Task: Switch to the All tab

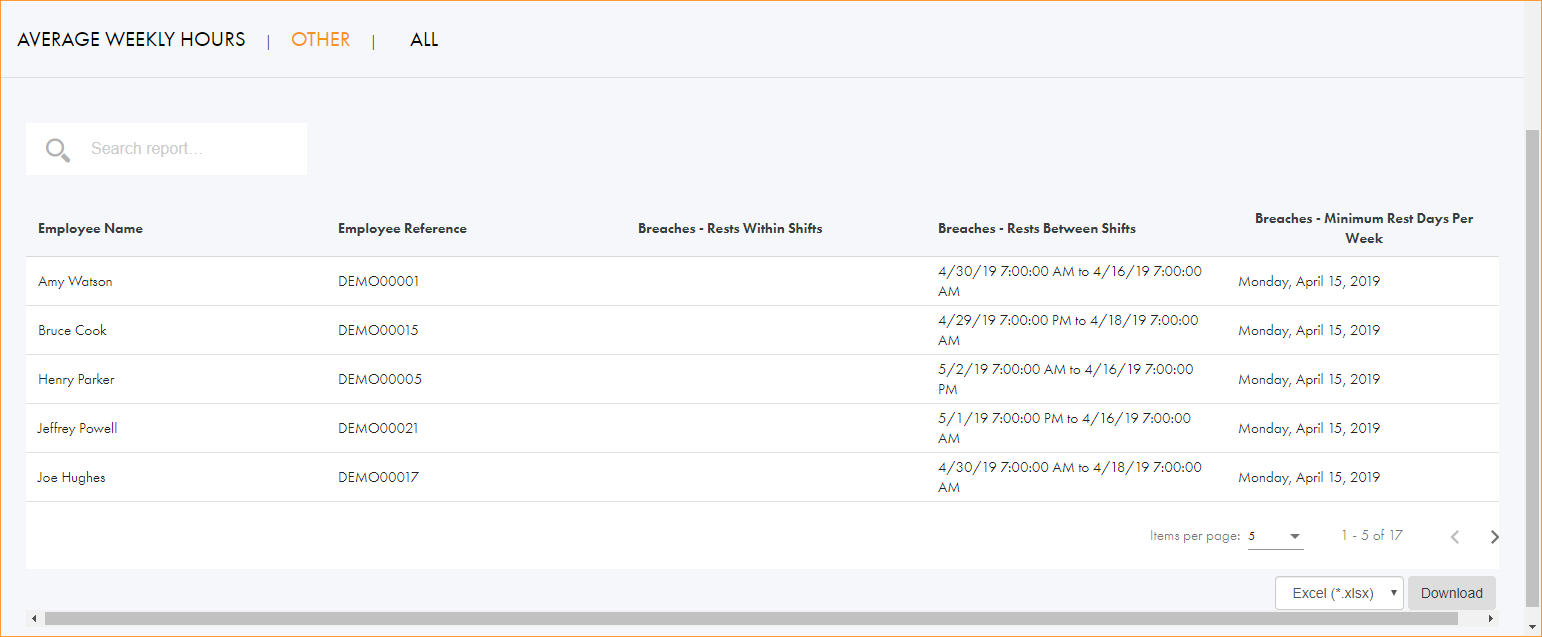Action: 424,40
